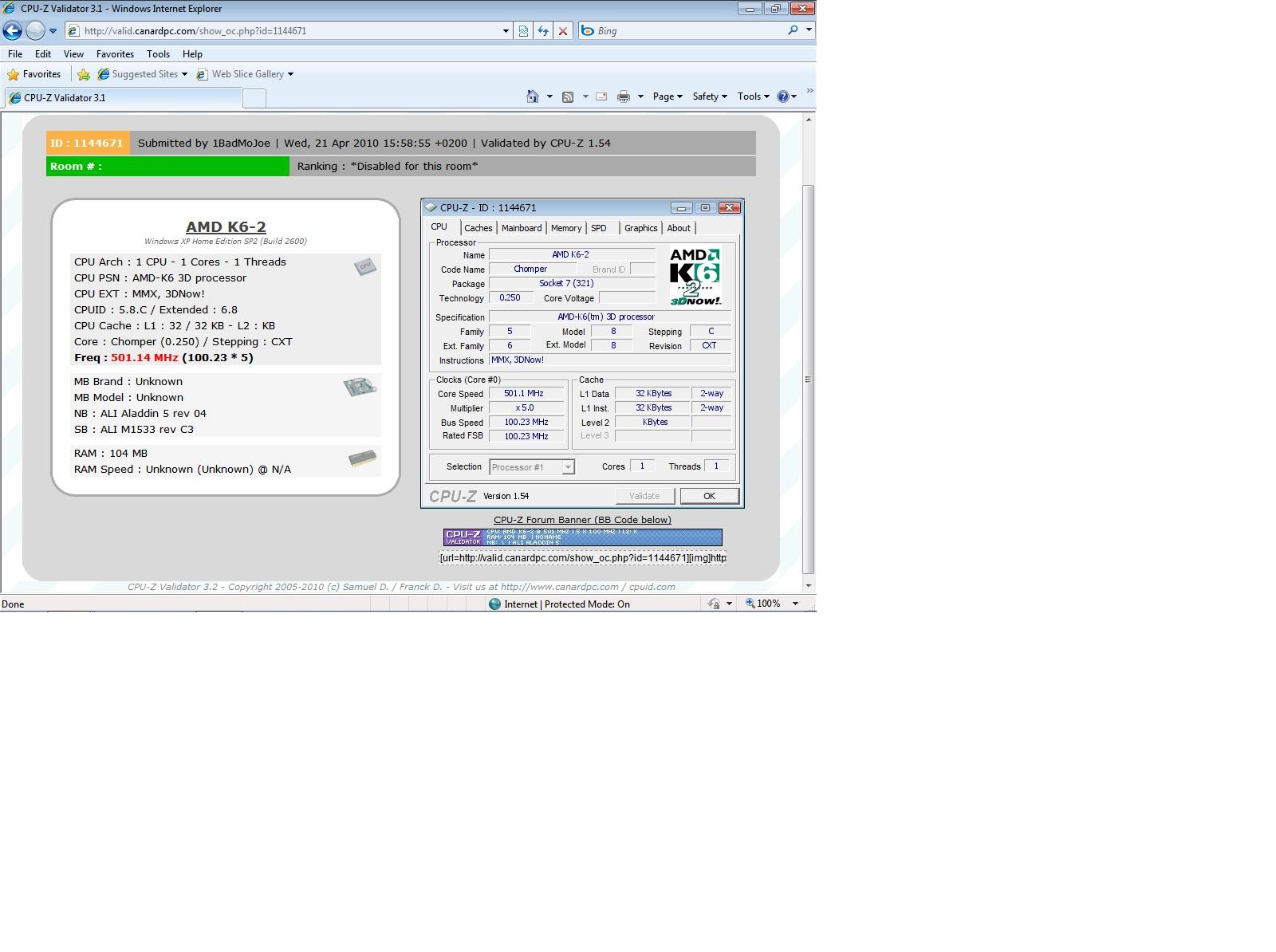Viewport: 1276px width, 952px height.
Task: Open the Edit menu
Action: coord(43,54)
